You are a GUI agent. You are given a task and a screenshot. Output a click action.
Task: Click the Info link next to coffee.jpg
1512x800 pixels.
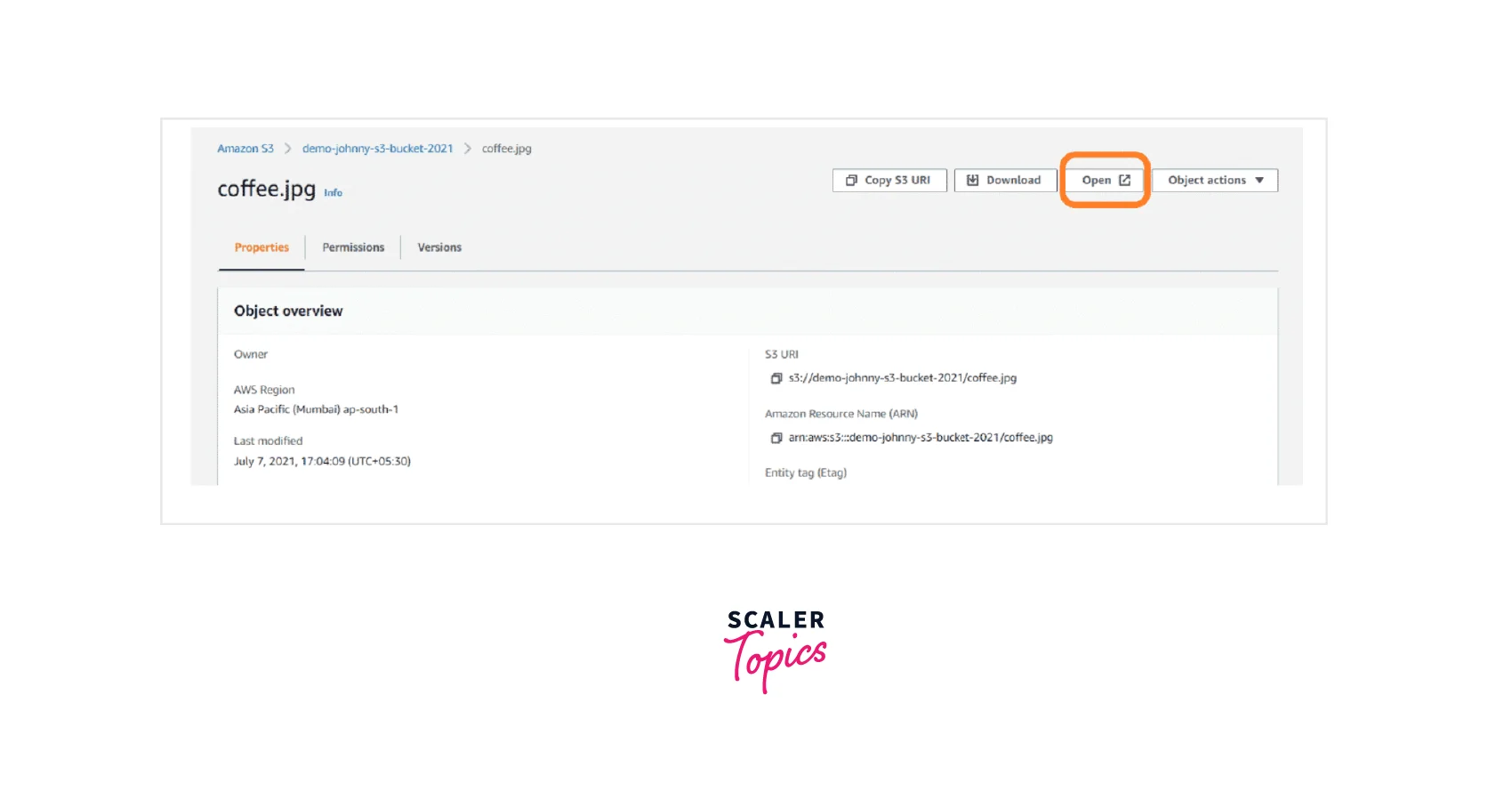pyautogui.click(x=333, y=193)
